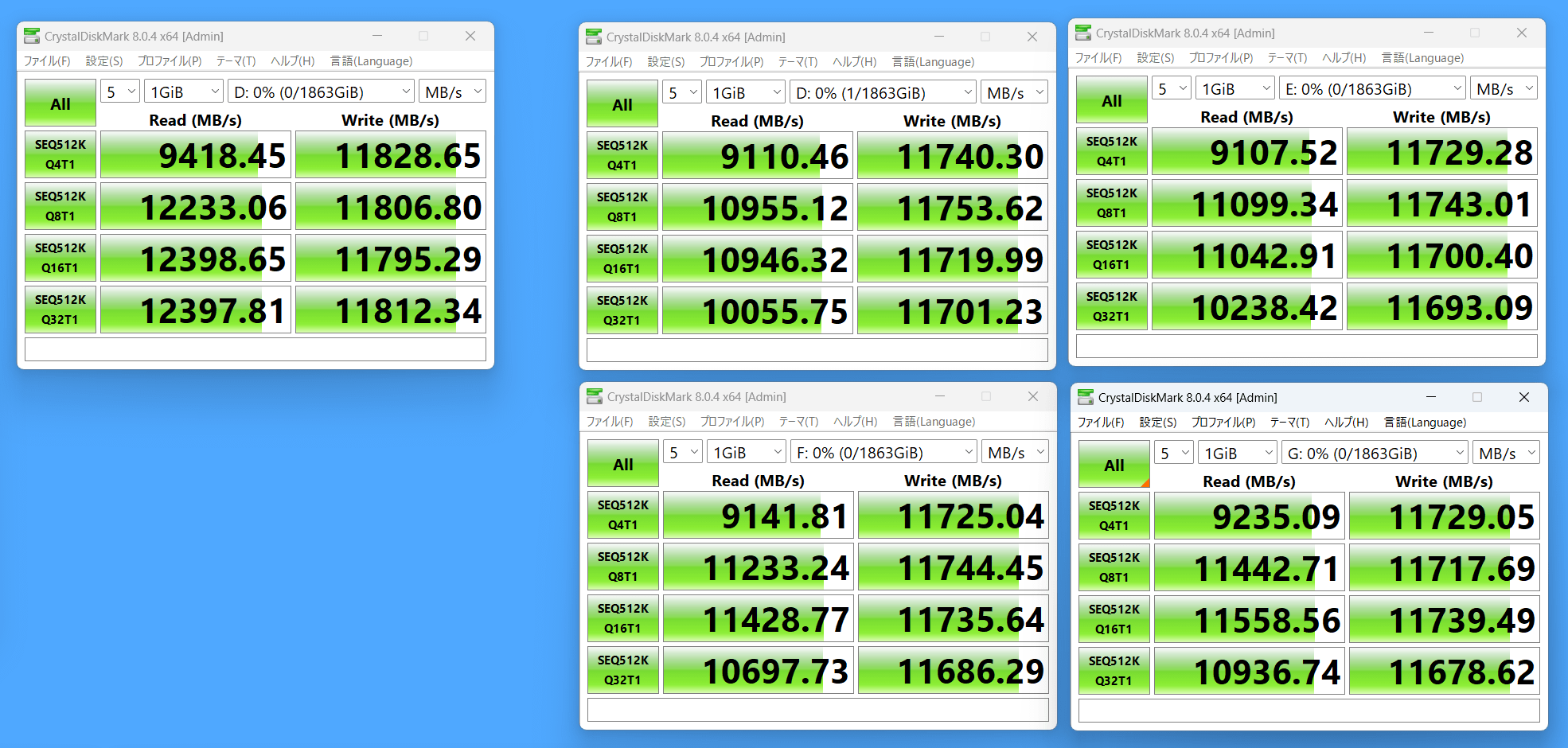Click app icon in D: 0% (1/1863GiB) window

tap(594, 37)
